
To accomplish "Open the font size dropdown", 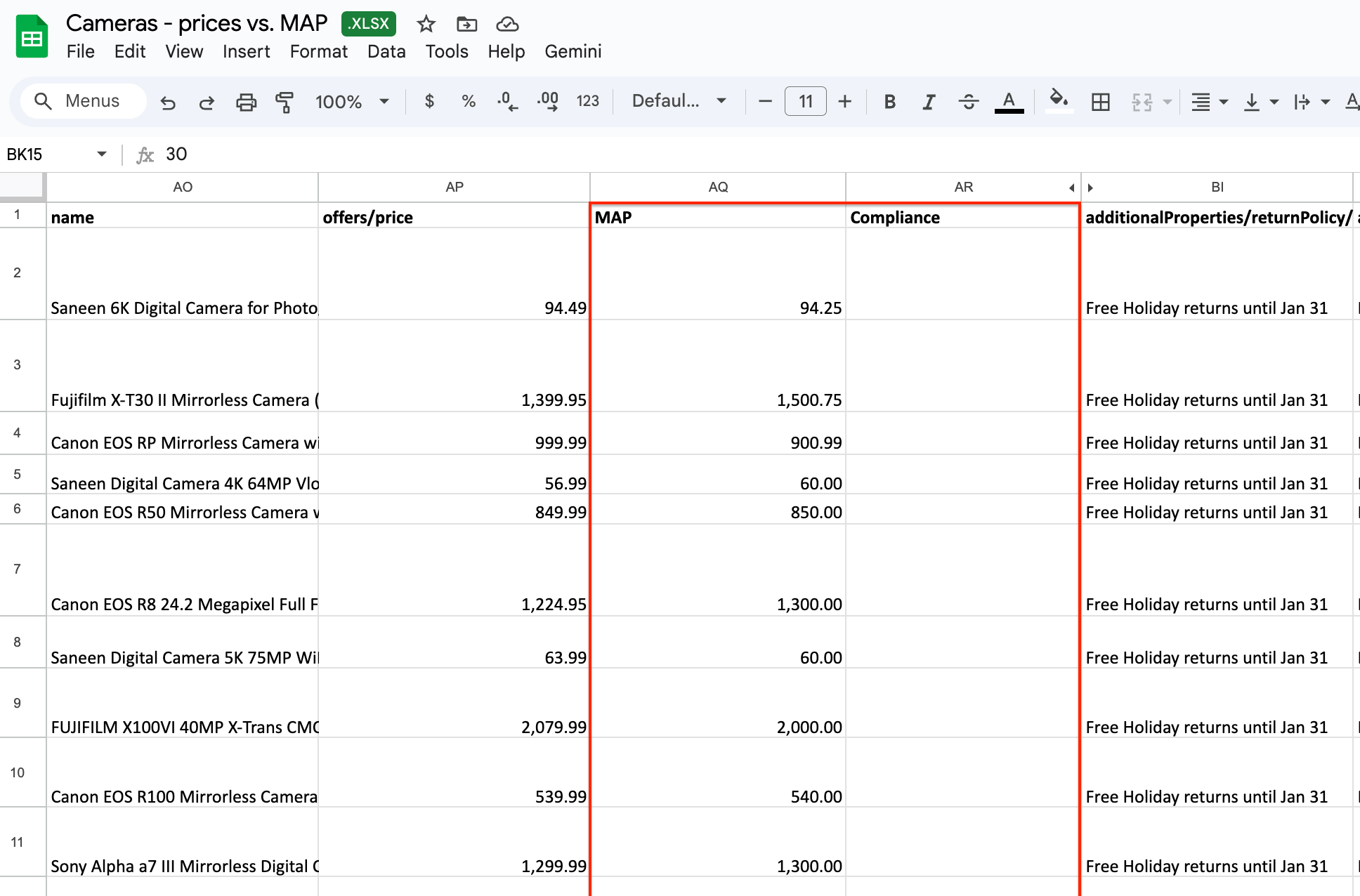I will pyautogui.click(x=805, y=101).
